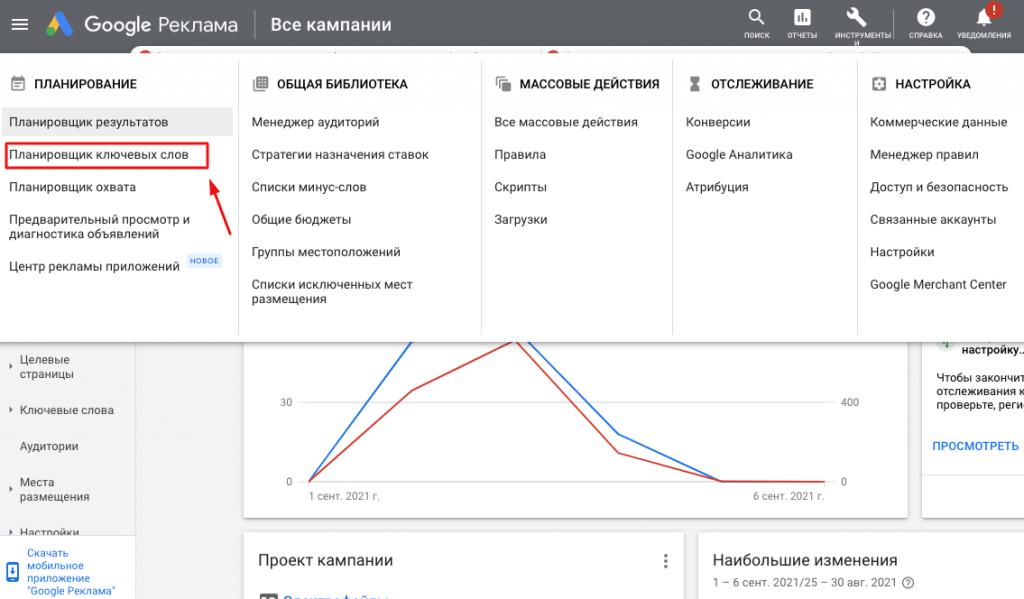1024x599 pixels.
Task: Click the НОВОЕ badge
Action: 204,261
